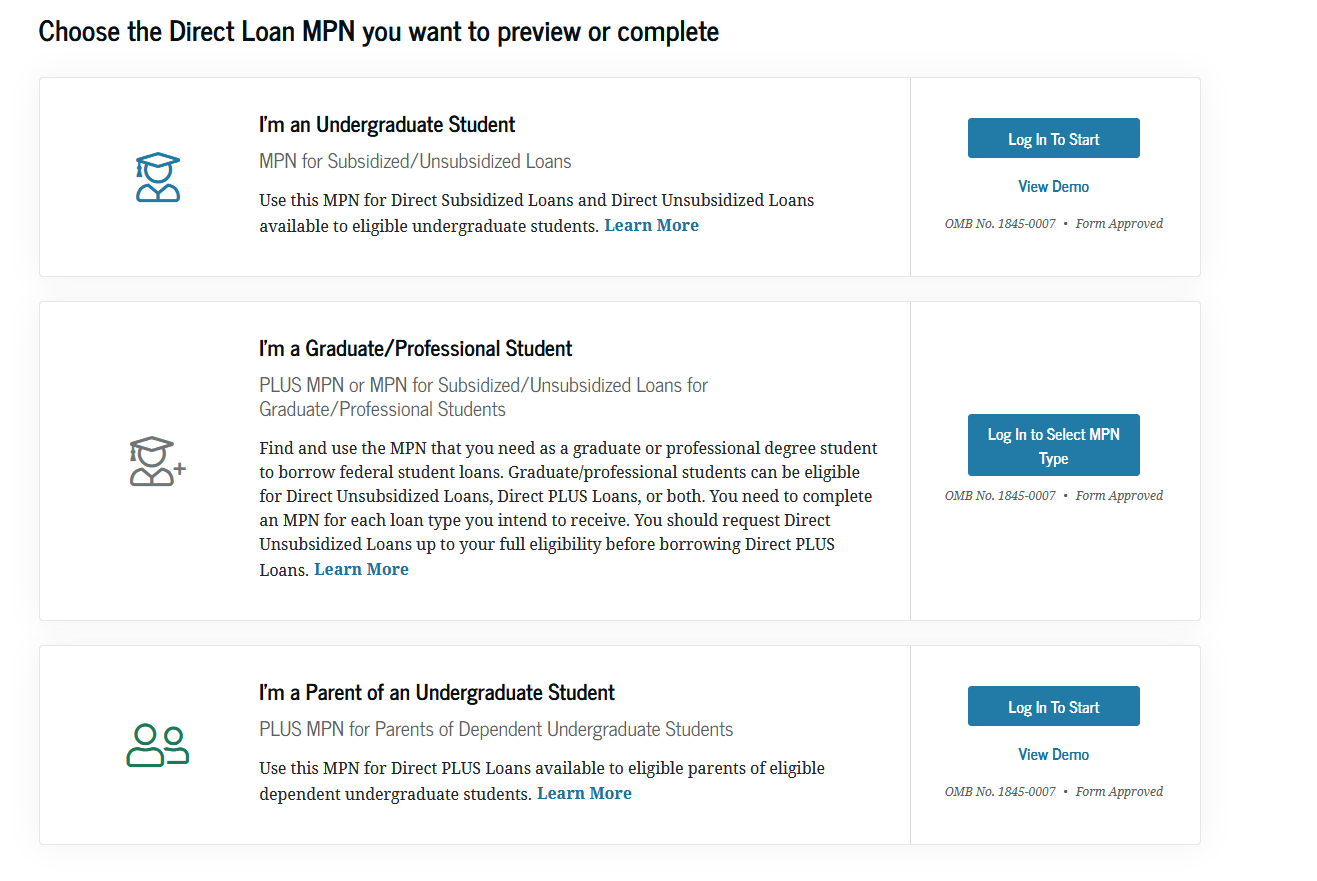Open View Demo for parent PLUS MPN

(1053, 754)
